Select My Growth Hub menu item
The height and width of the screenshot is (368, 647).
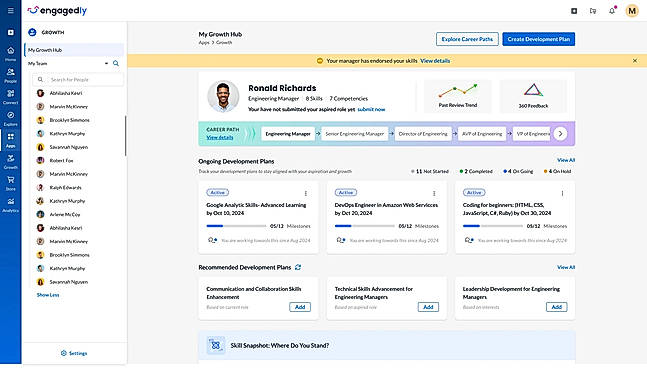coord(74,50)
